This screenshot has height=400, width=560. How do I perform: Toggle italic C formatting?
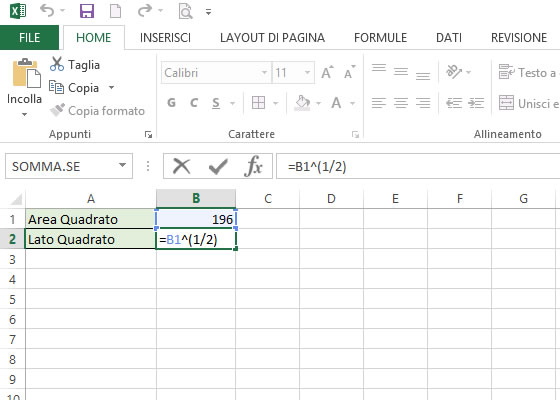[194, 103]
